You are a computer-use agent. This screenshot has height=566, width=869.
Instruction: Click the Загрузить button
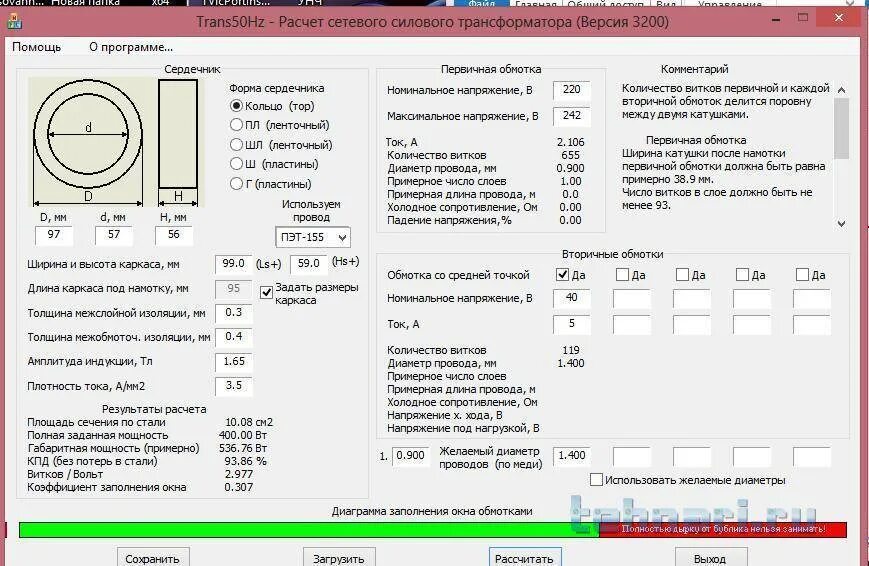[x=339, y=558]
